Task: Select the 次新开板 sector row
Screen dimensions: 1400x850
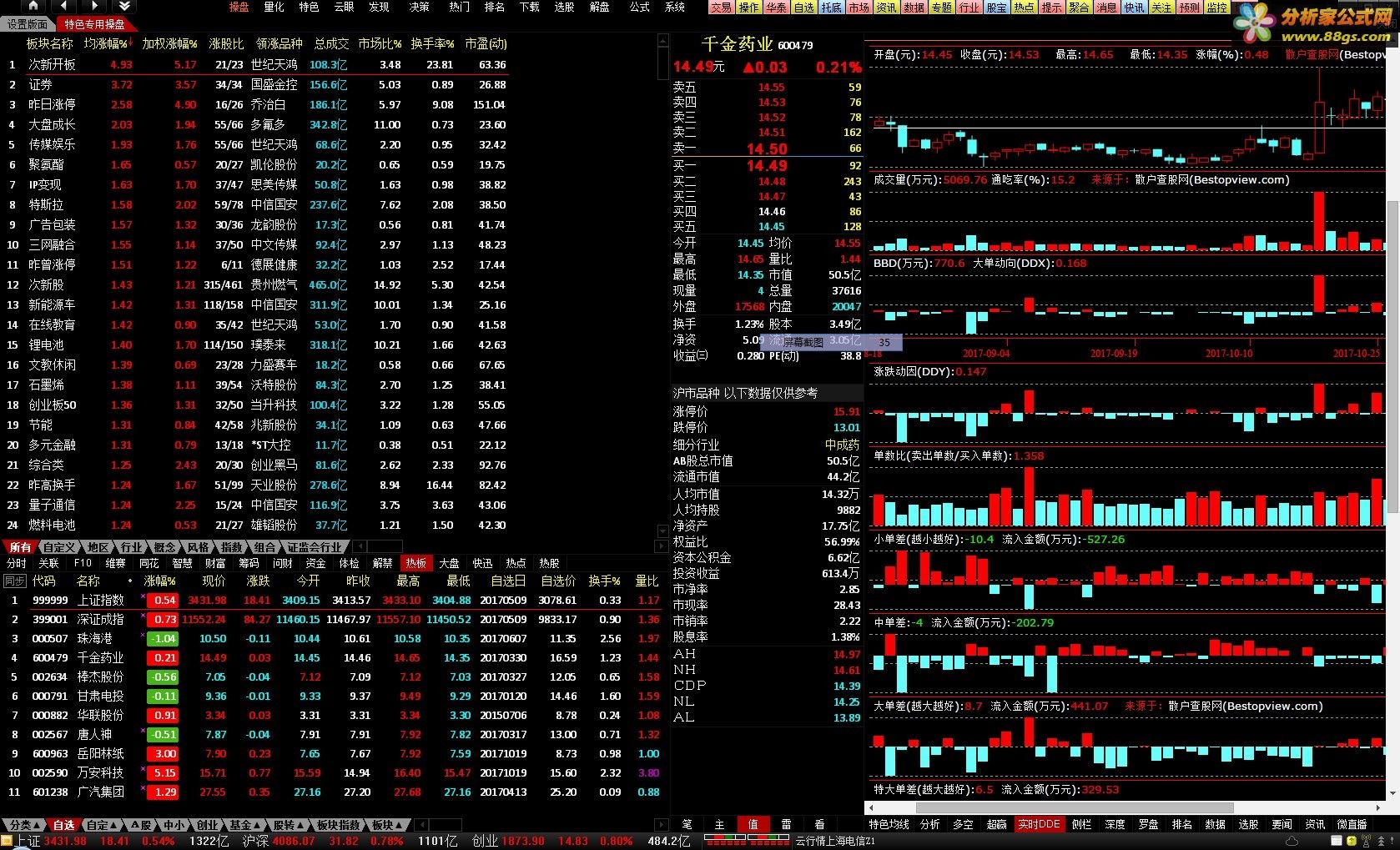Action: (254, 64)
